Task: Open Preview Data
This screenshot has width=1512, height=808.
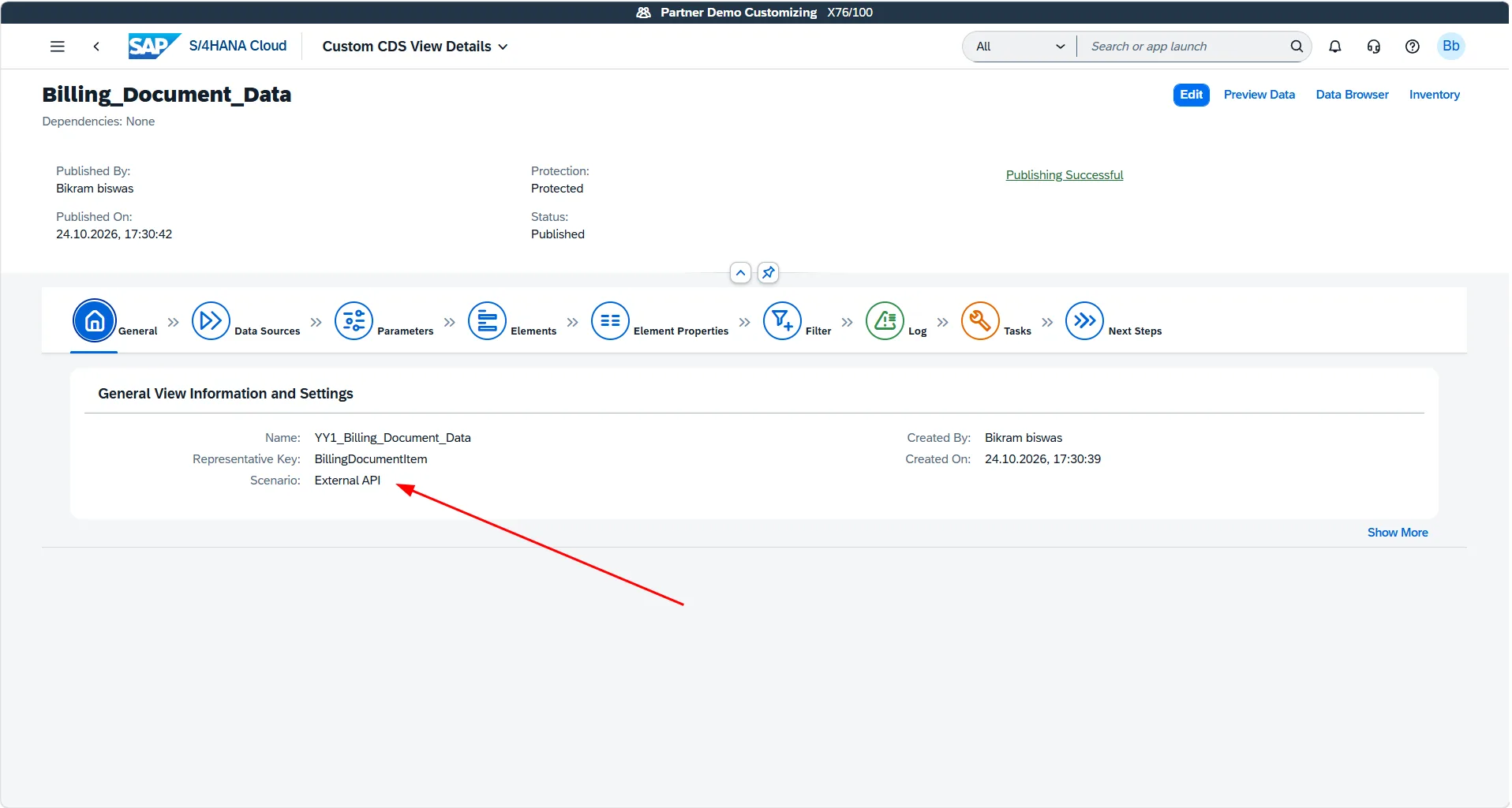Action: tap(1259, 95)
